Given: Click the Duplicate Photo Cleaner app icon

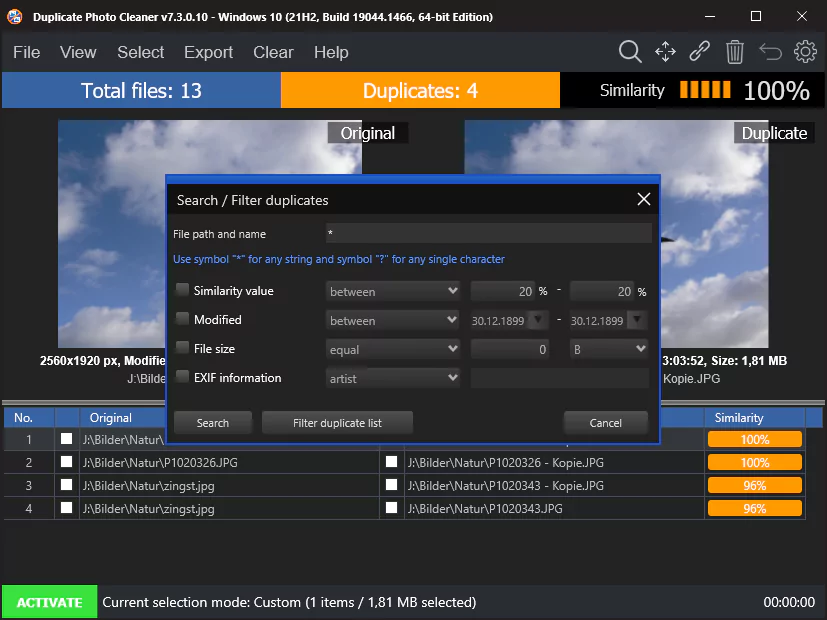Looking at the screenshot, I should tap(15, 16).
